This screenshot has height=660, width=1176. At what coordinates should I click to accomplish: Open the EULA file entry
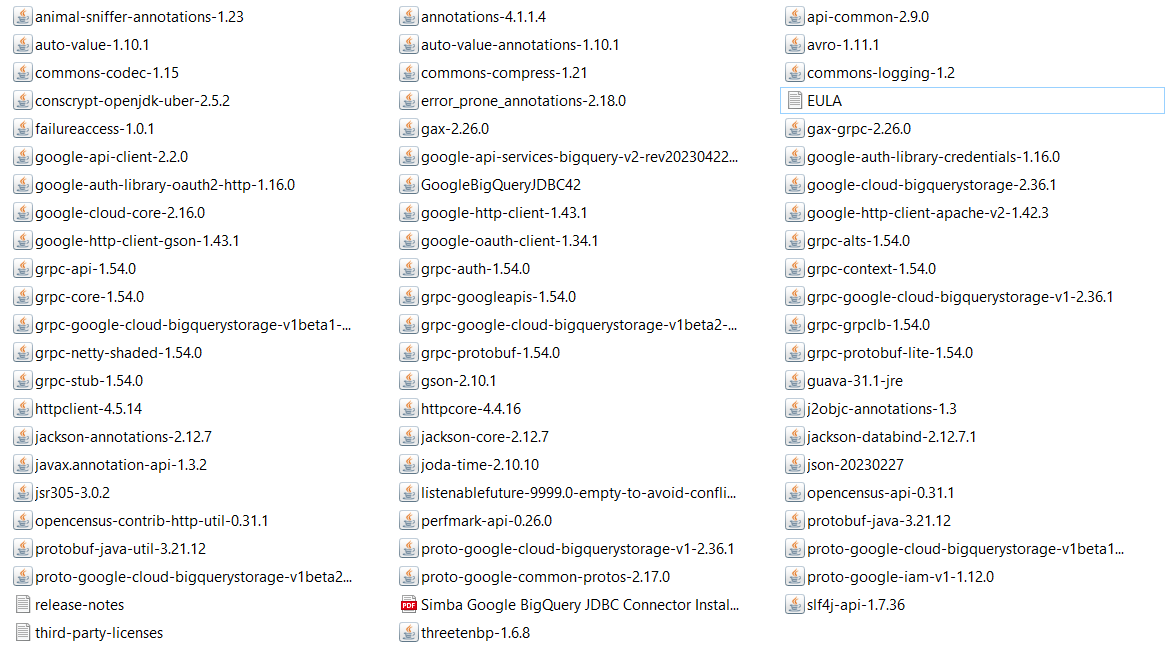click(x=820, y=100)
